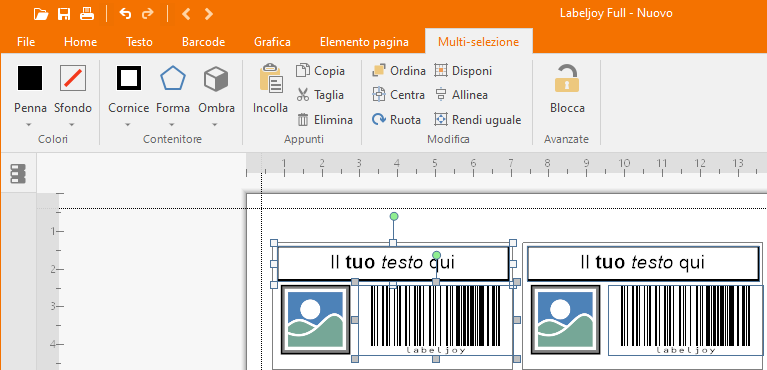Click the Elimina trash button
This screenshot has width=767, height=370.
(325, 119)
